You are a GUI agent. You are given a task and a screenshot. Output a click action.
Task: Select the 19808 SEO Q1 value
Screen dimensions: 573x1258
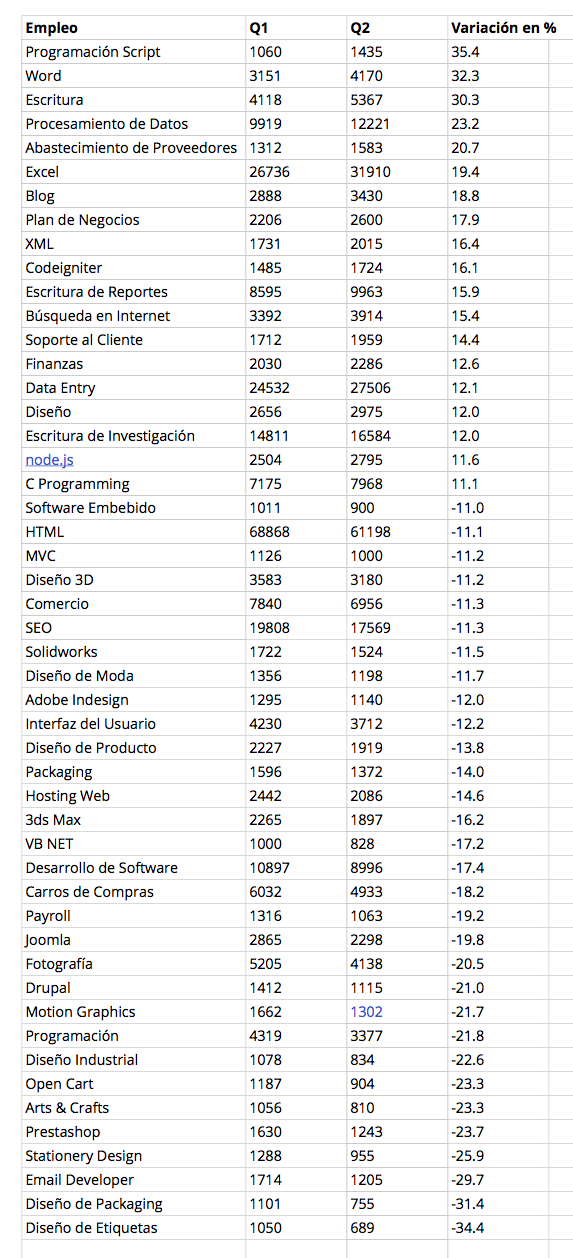[296, 628]
